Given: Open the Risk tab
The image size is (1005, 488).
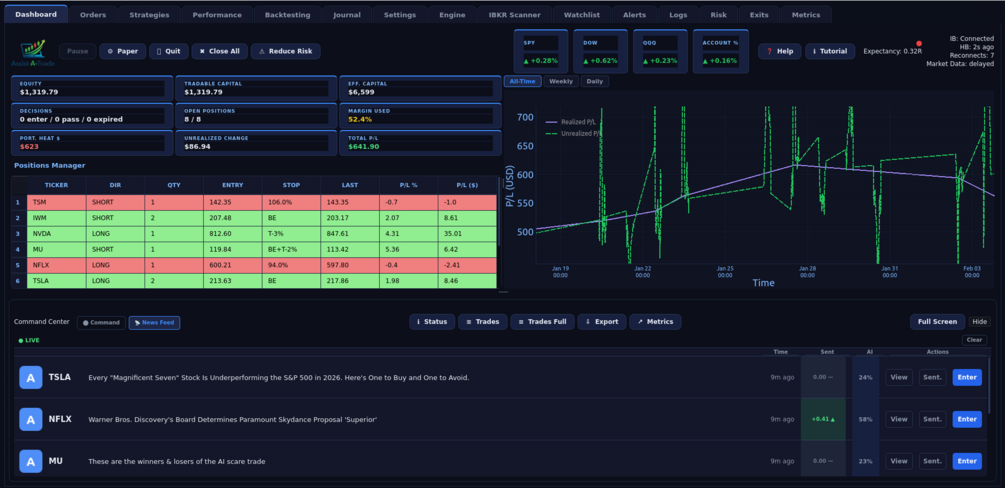Looking at the screenshot, I should (718, 15).
